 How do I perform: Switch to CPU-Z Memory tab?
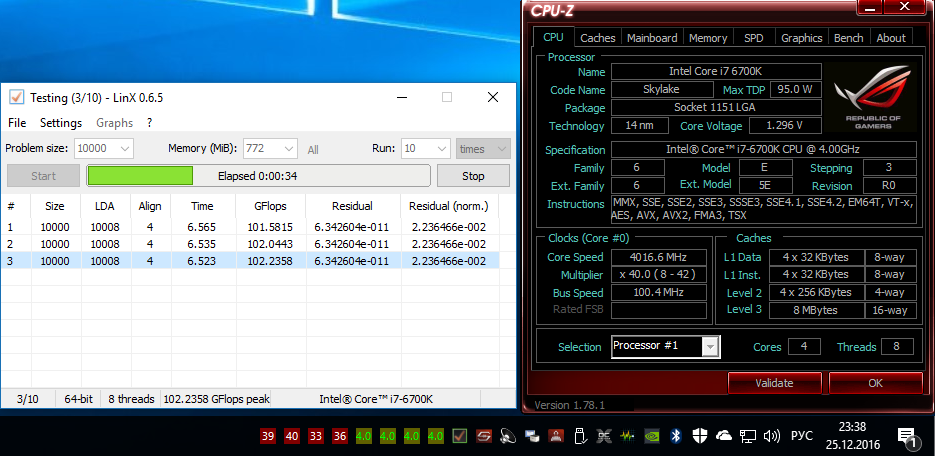(x=708, y=38)
